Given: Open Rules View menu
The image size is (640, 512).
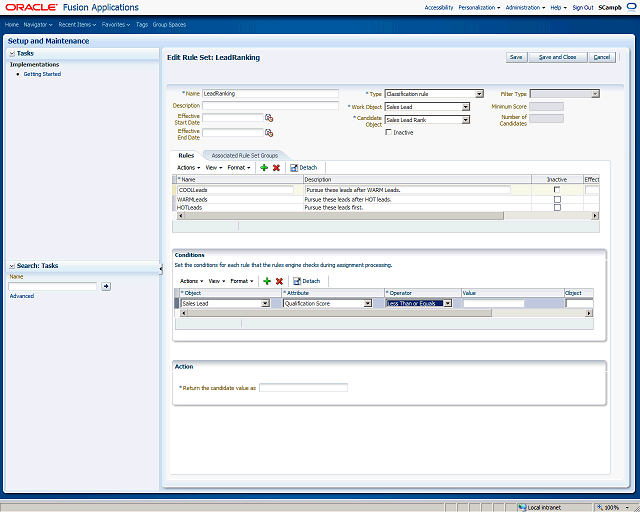Looking at the screenshot, I should coord(214,167).
